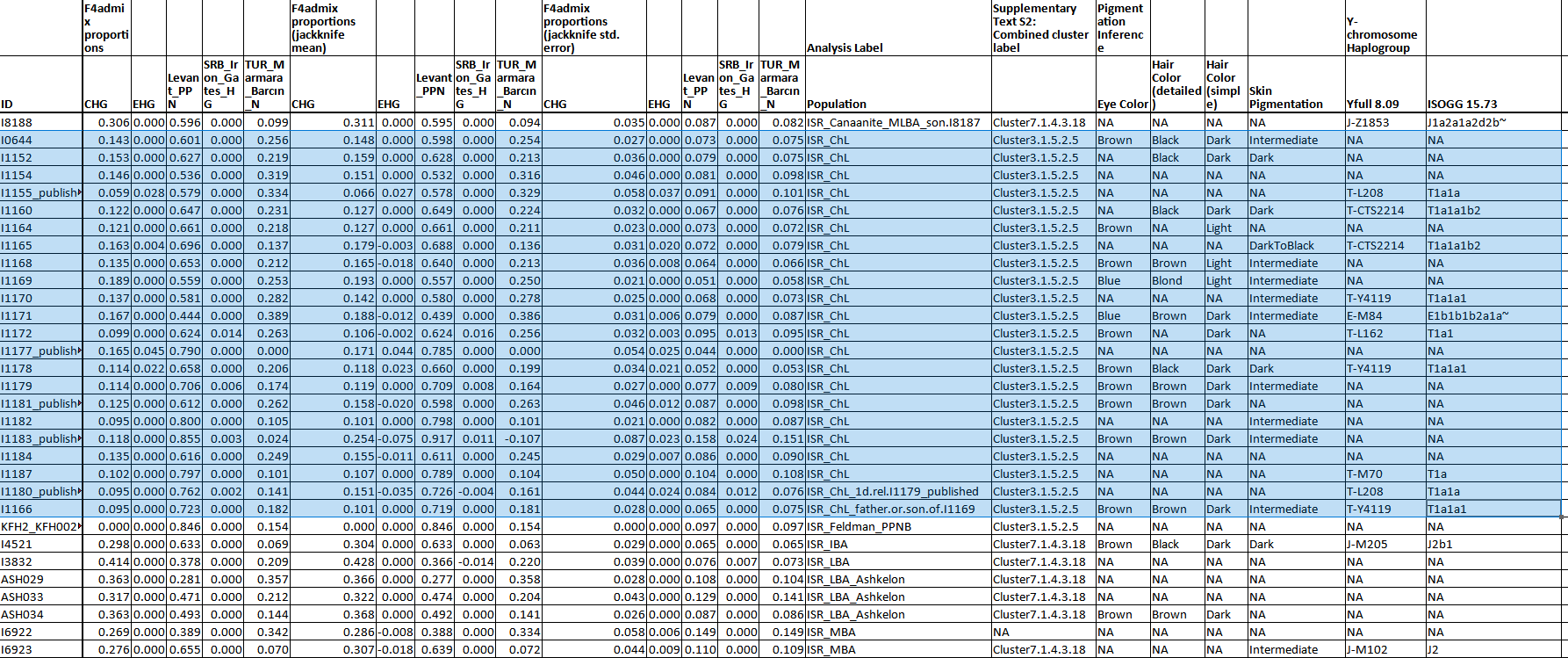The width and height of the screenshot is (1568, 658).
Task: Click the ID cell I1155_publish
Action: pos(41,192)
